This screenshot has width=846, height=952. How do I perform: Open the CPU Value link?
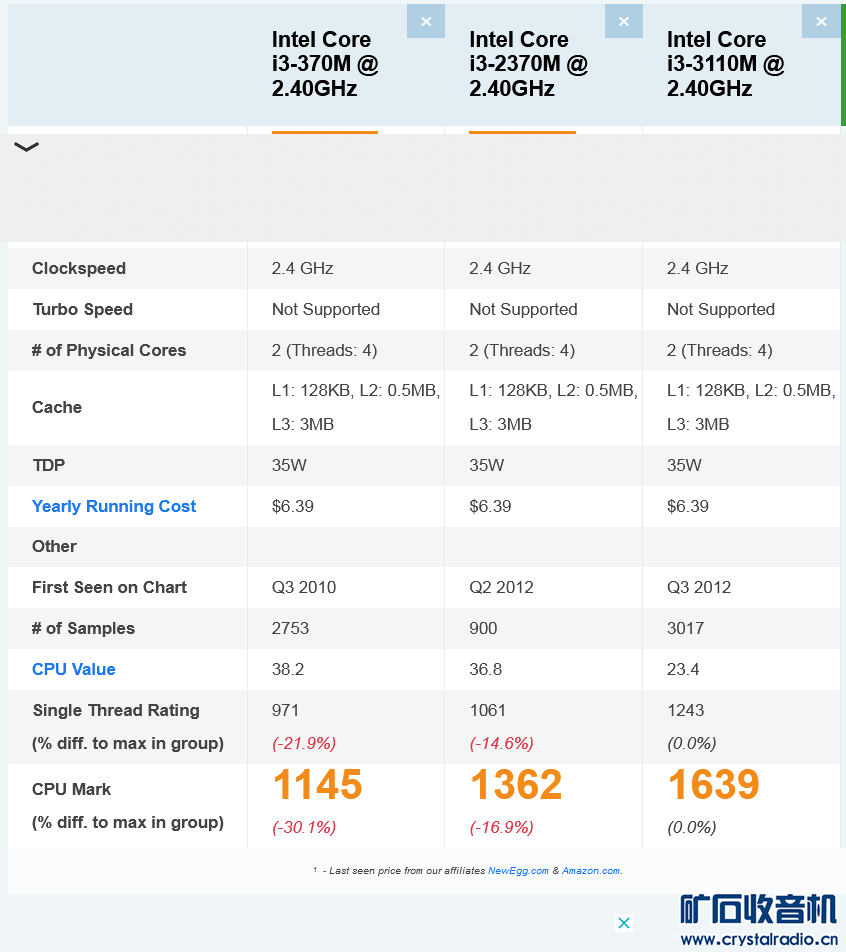(74, 669)
